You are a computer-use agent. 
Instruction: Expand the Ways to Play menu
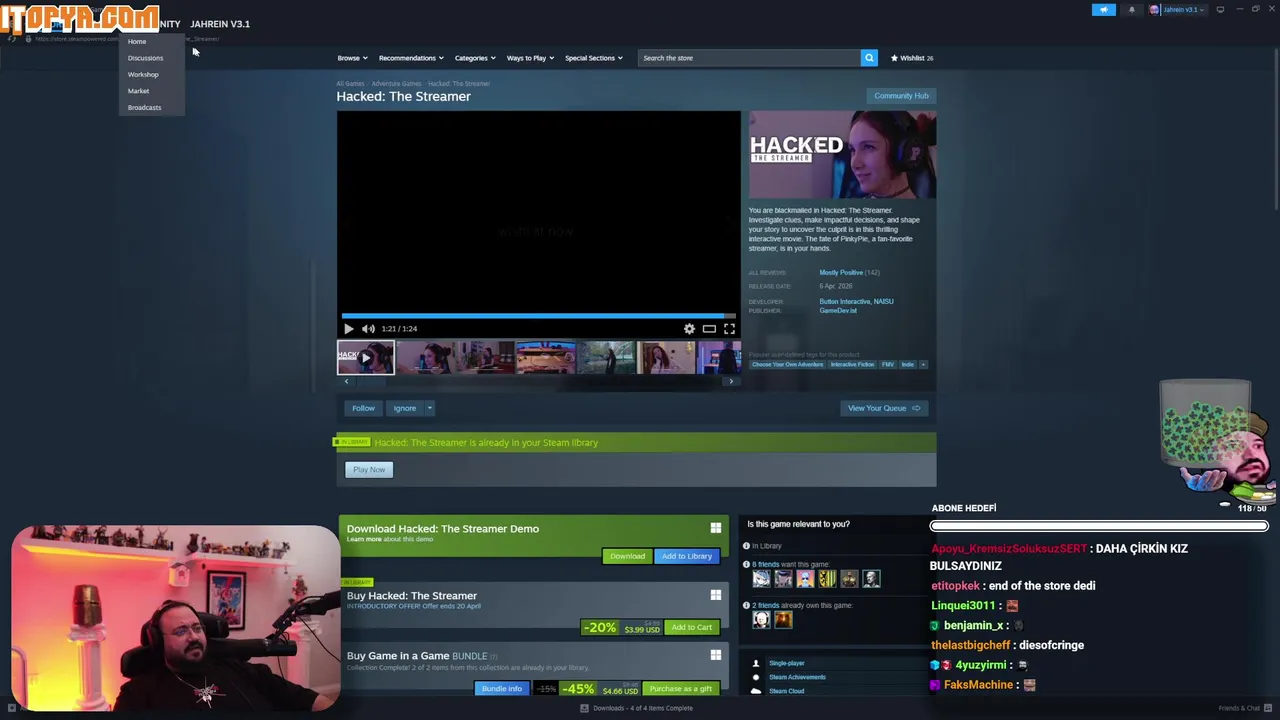click(x=530, y=58)
